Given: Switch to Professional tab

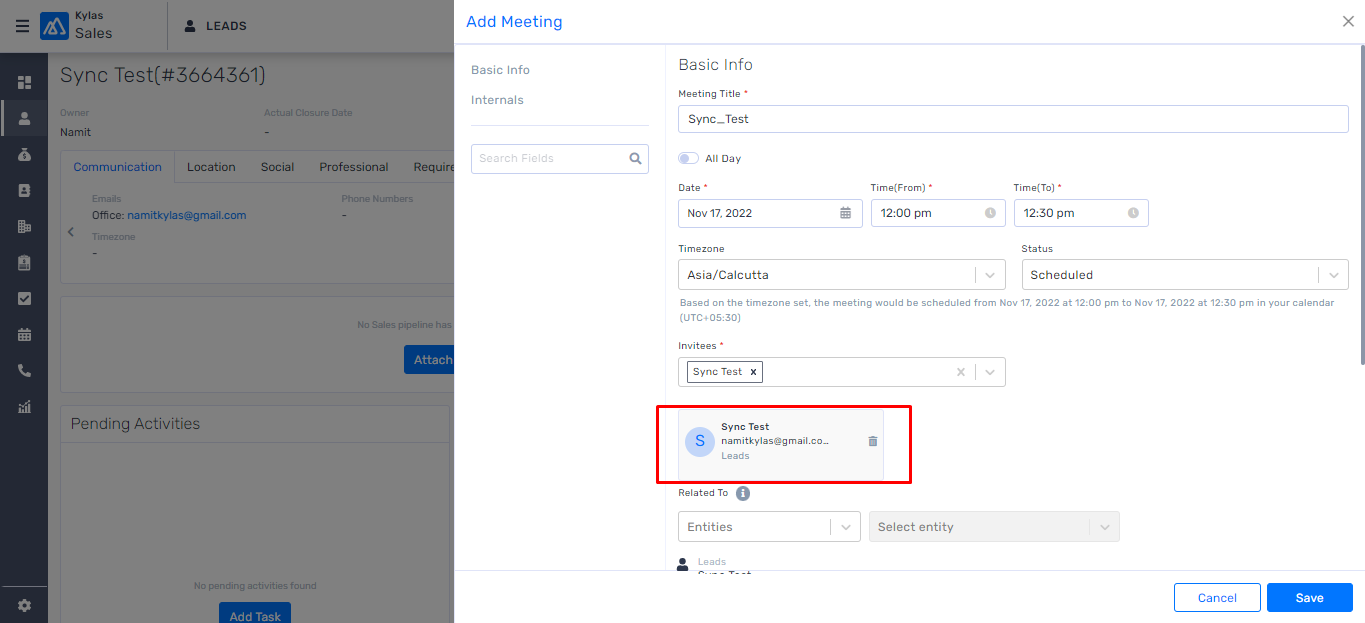Looking at the screenshot, I should [x=354, y=167].
